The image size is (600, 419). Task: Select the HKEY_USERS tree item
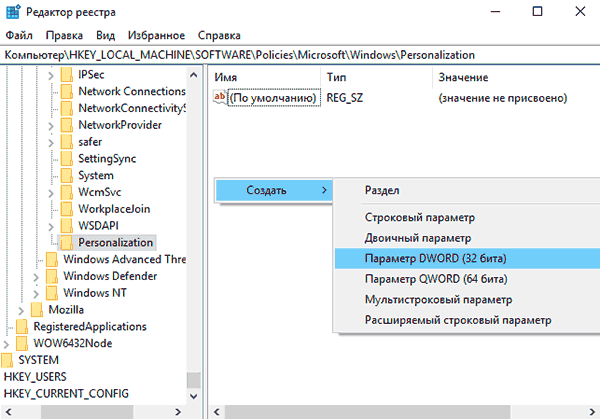35,377
